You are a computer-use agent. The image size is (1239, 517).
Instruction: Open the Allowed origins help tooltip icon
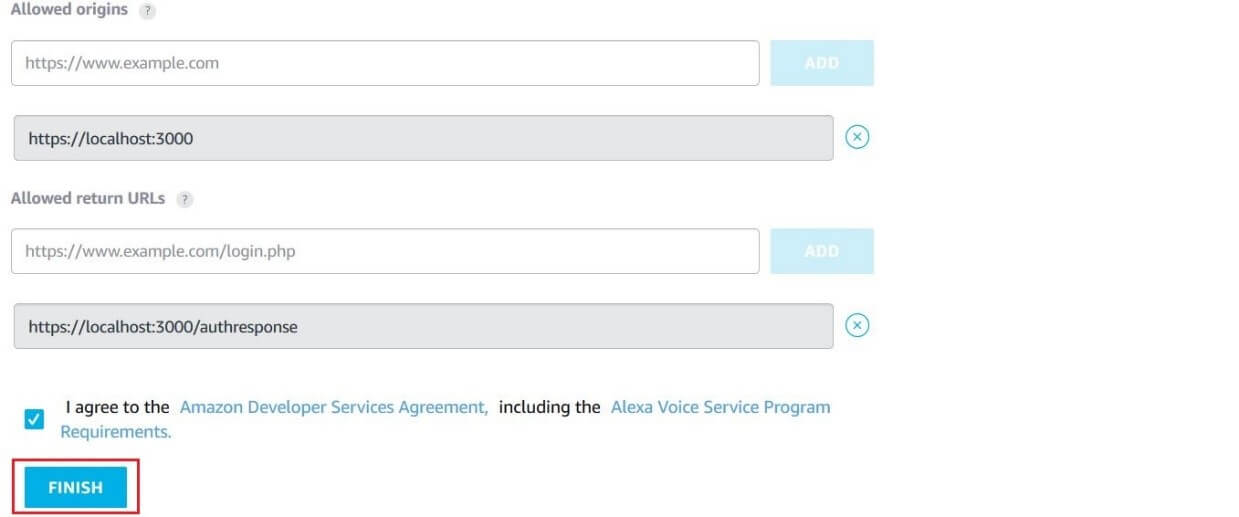[x=149, y=9]
